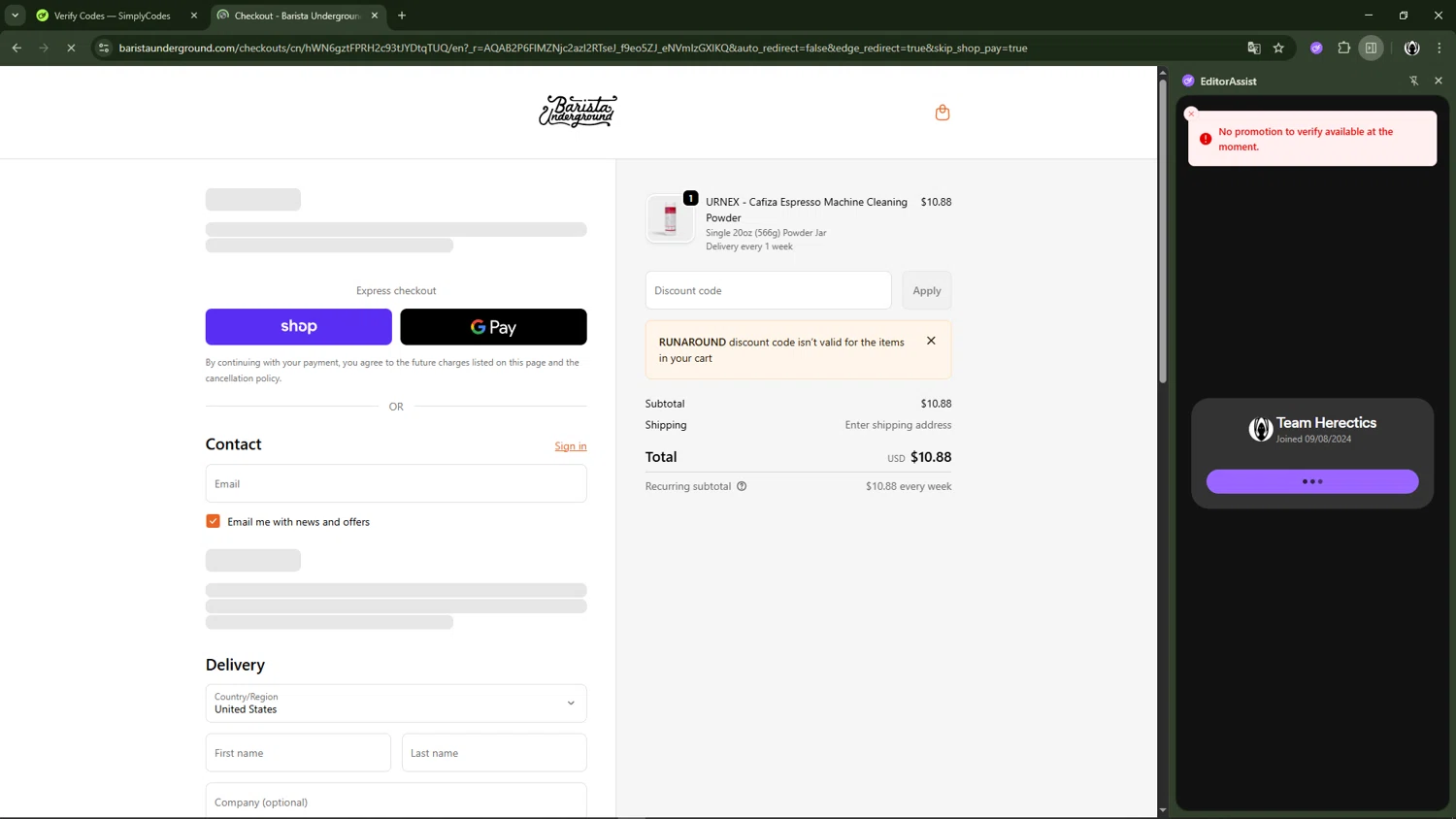The image size is (1456, 819).
Task: Click the Apply discount button
Action: tap(927, 290)
